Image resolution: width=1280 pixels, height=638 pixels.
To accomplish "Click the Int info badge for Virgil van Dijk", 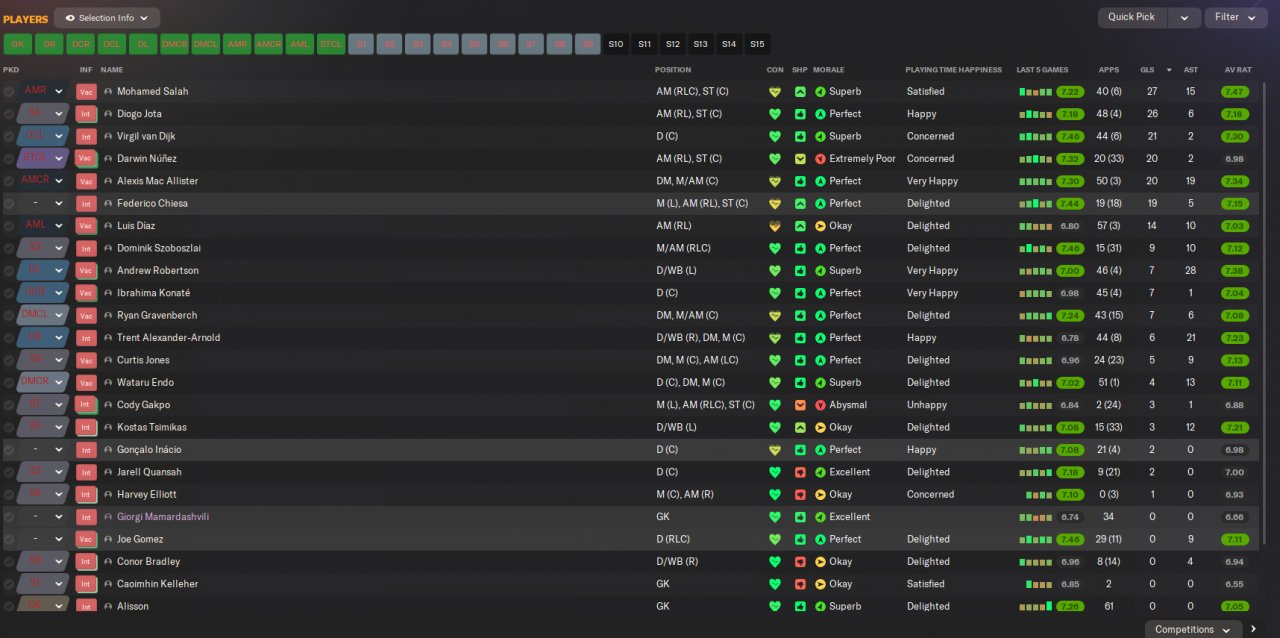I will (86, 136).
